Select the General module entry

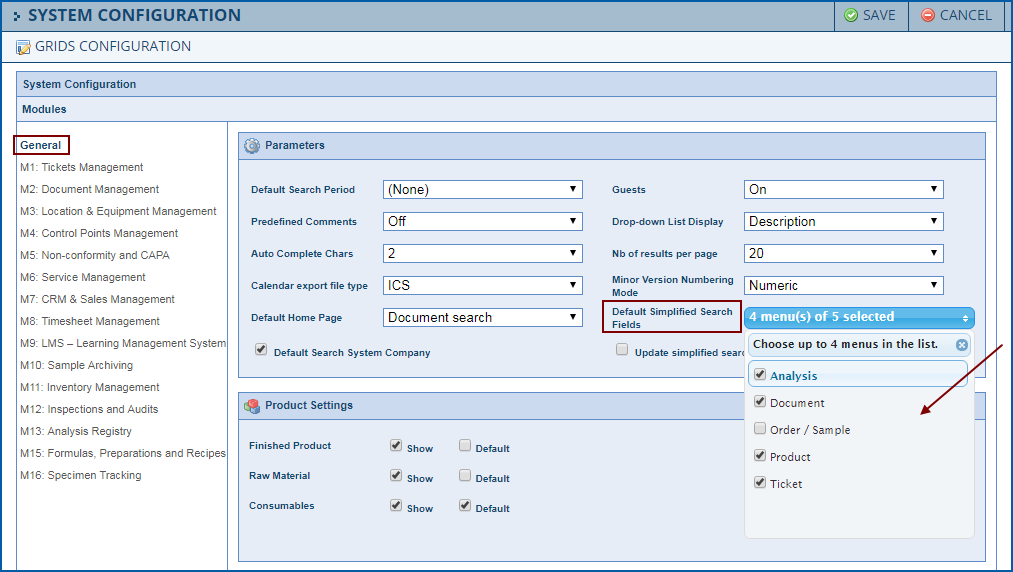(x=41, y=145)
